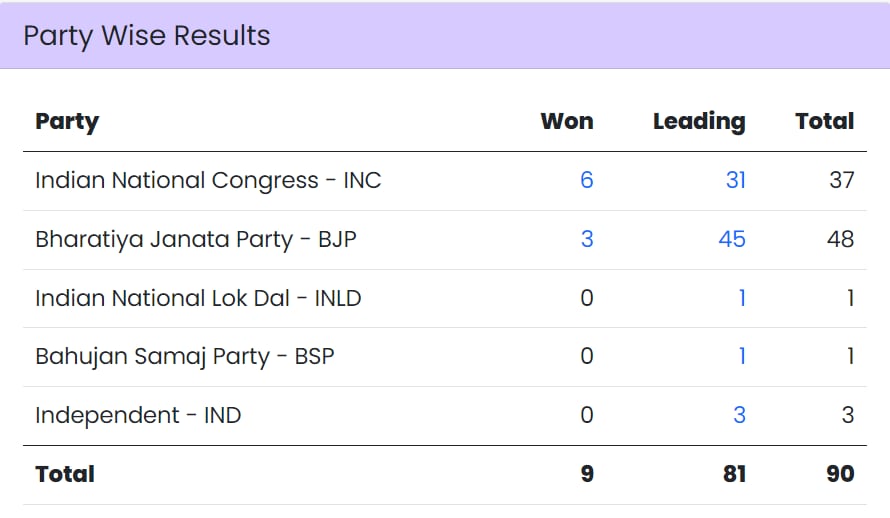890x518 pixels.
Task: Open BSP leading seats link
Action: 741,356
